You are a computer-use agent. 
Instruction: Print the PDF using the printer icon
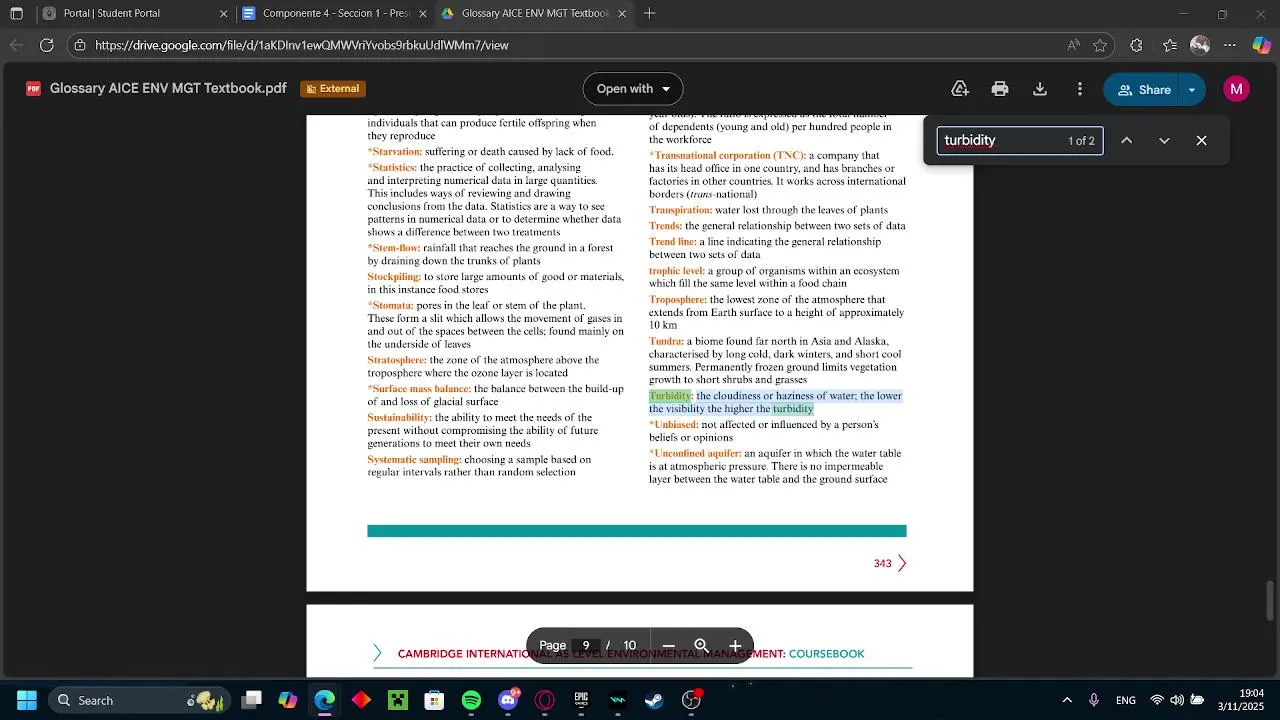[x=1000, y=89]
